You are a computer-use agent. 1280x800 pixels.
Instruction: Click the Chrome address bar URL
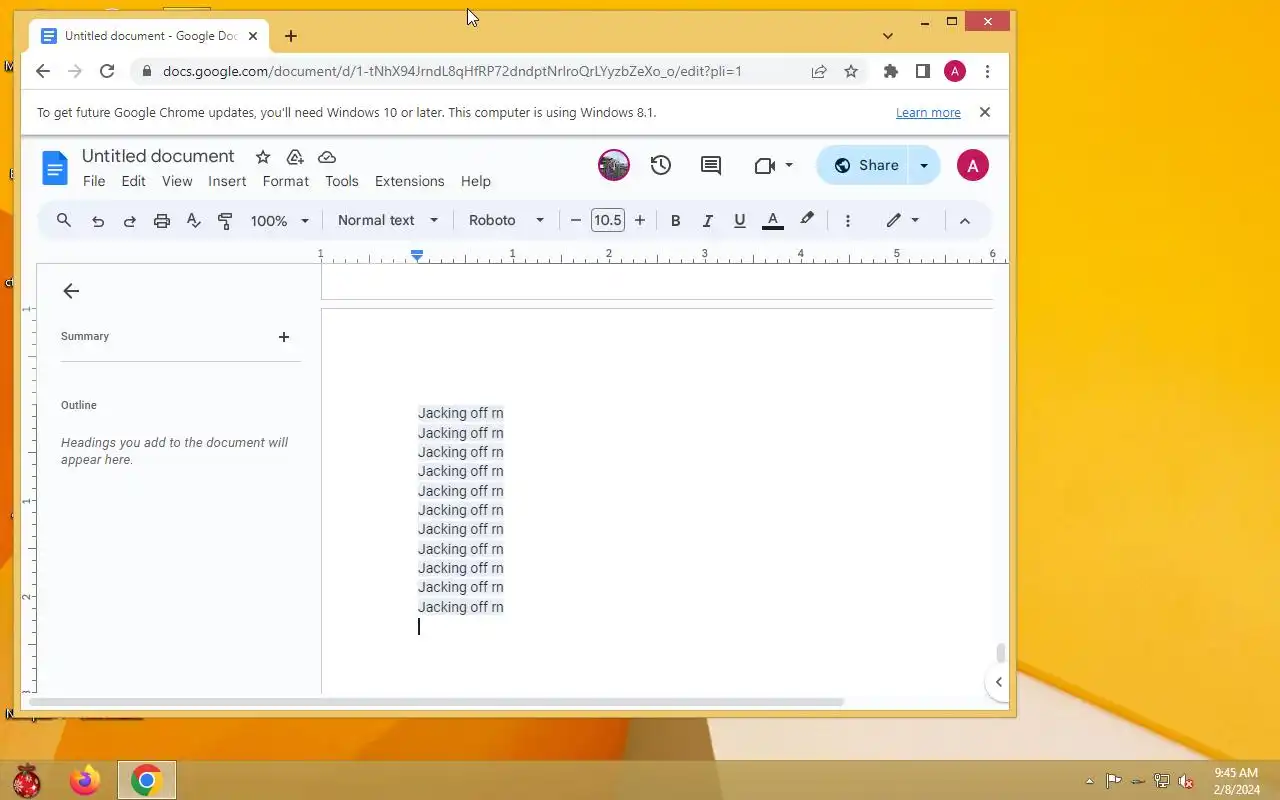click(x=452, y=71)
